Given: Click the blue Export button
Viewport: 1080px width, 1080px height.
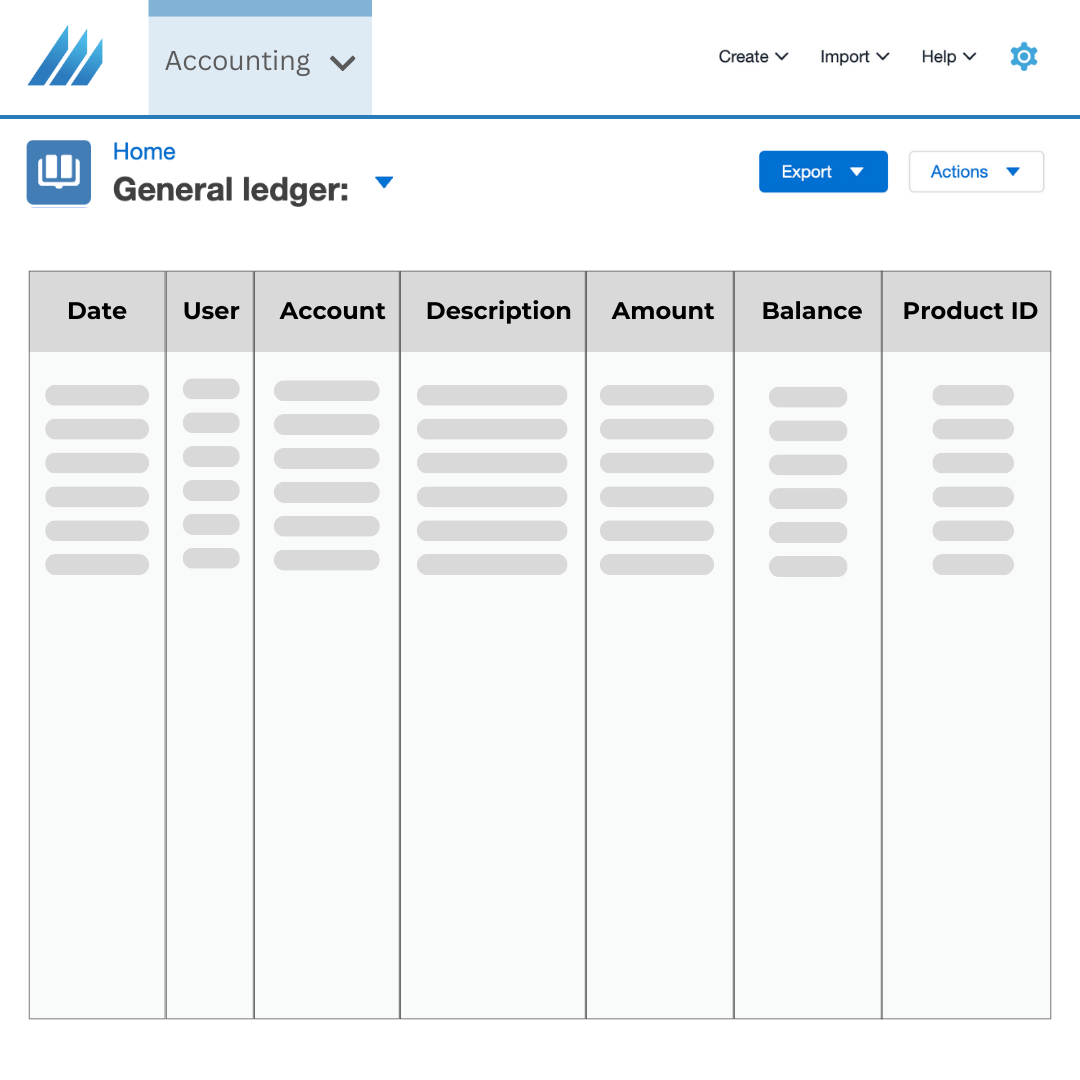Looking at the screenshot, I should click(x=823, y=172).
